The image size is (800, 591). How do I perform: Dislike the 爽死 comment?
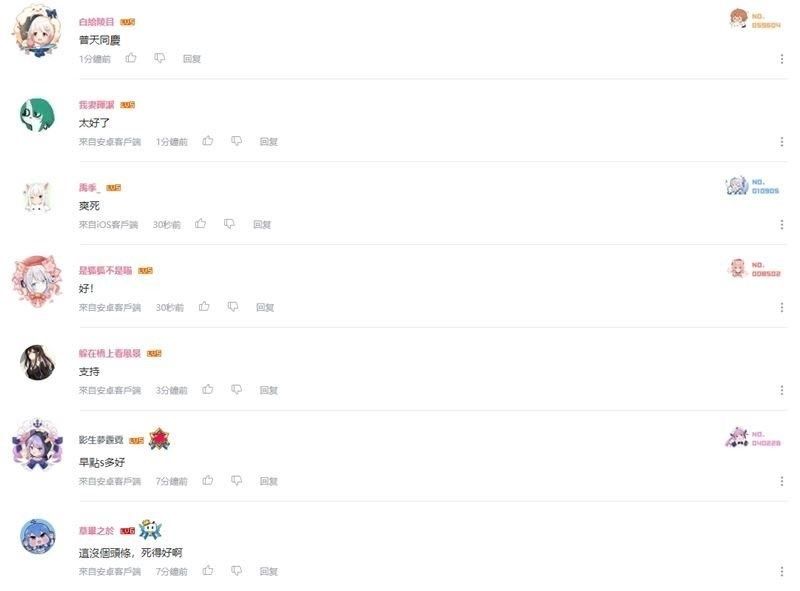229,224
